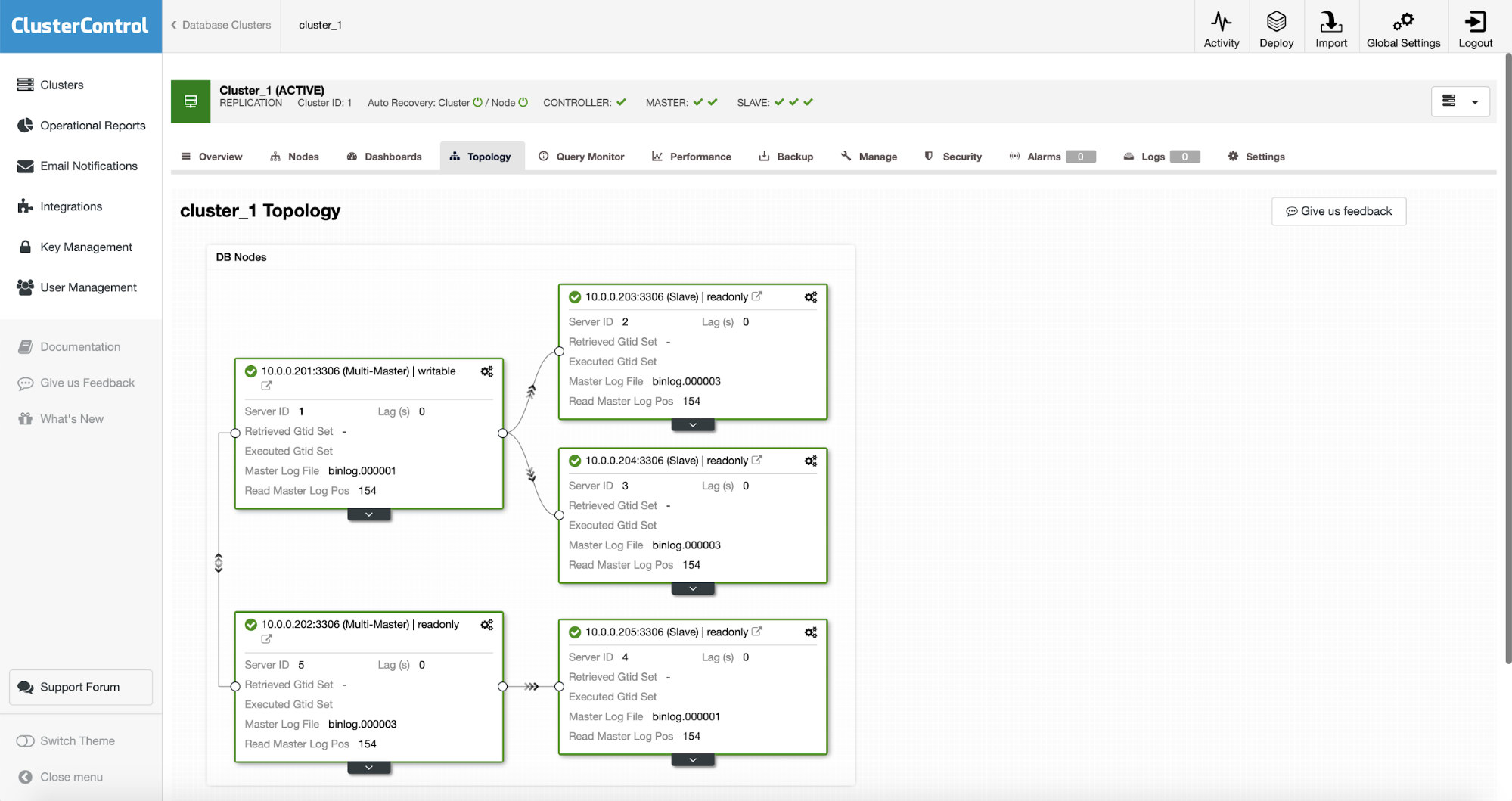Open node actions gear for 10.0.0.202
The height and width of the screenshot is (801, 1512).
pos(487,625)
